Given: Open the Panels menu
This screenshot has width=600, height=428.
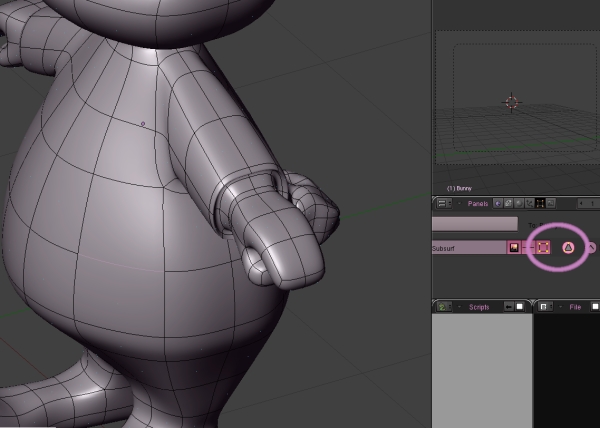Looking at the screenshot, I should tap(478, 203).
